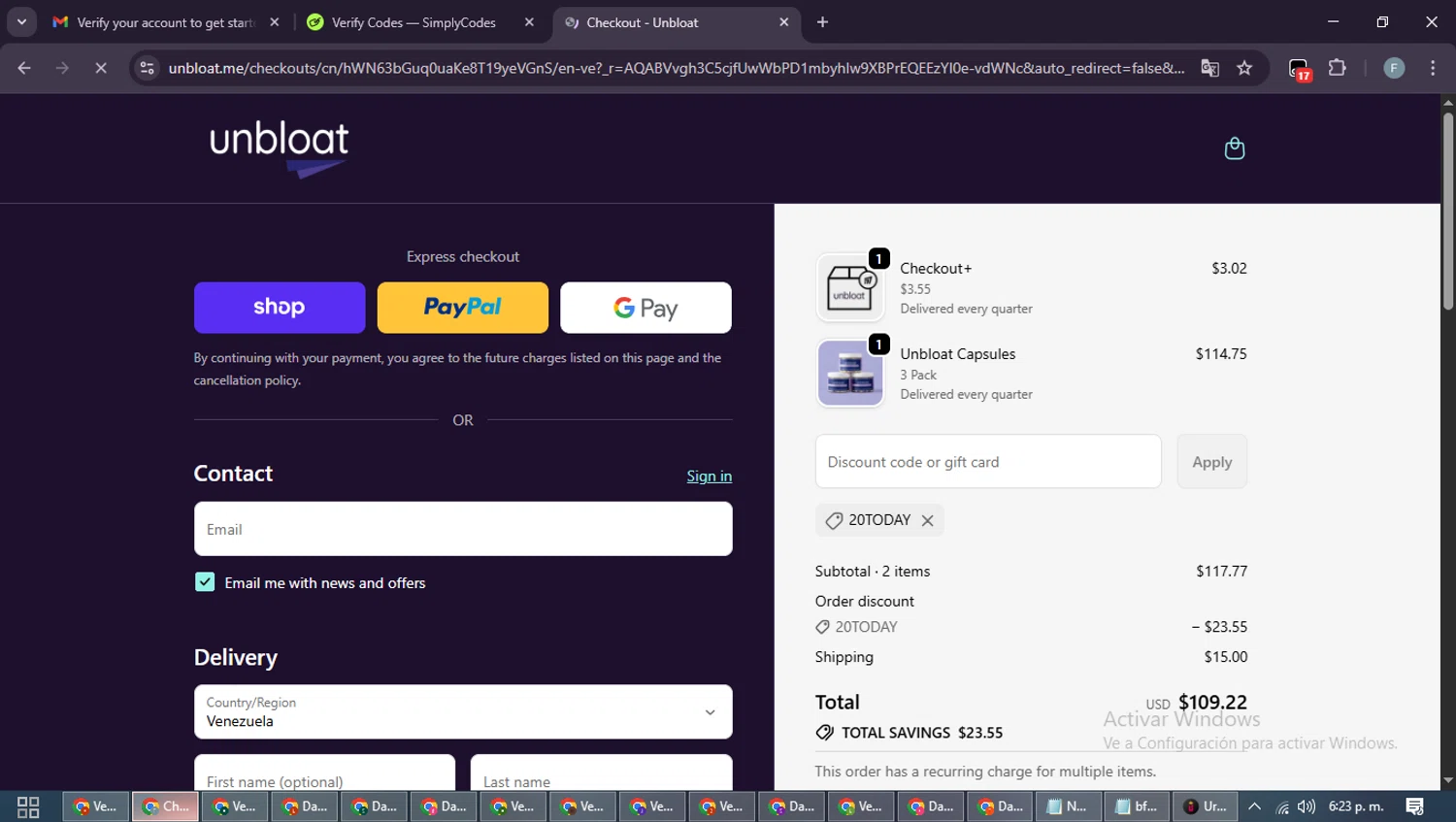Viewport: 1456px width, 822px height.
Task: Close the Gmail Verify your account tab
Action: click(275, 22)
